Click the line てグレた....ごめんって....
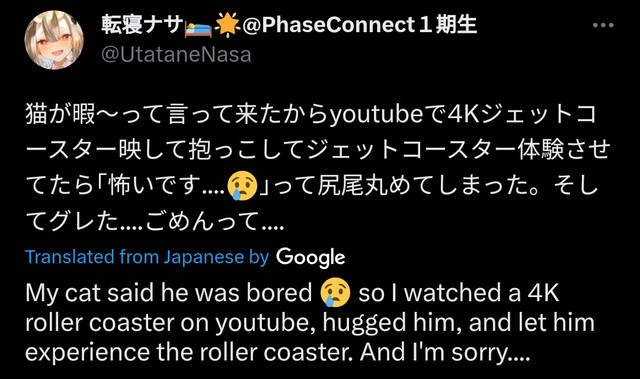This screenshot has height=379, width=640. [155, 222]
